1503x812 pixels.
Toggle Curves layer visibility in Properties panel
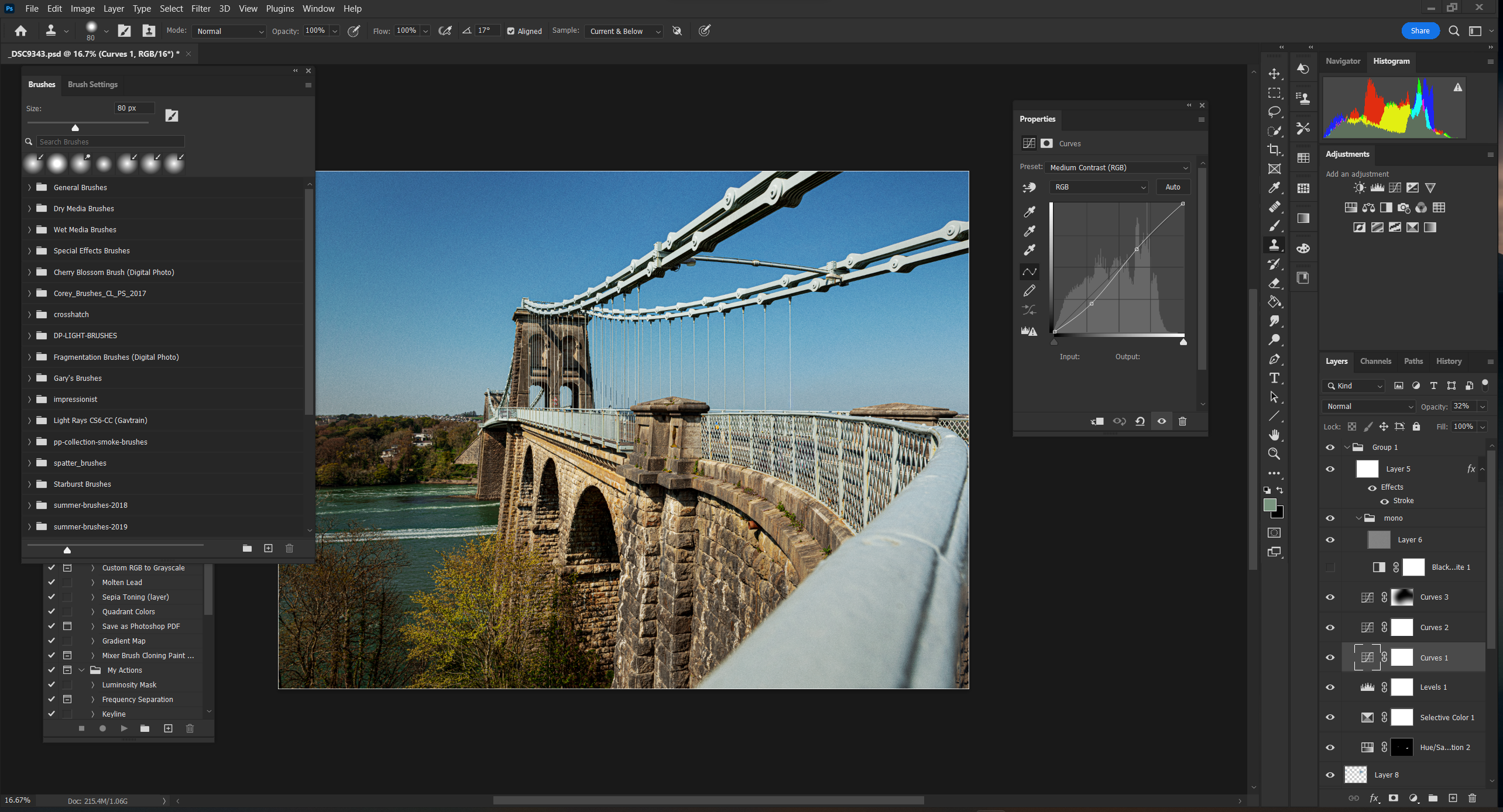1161,421
